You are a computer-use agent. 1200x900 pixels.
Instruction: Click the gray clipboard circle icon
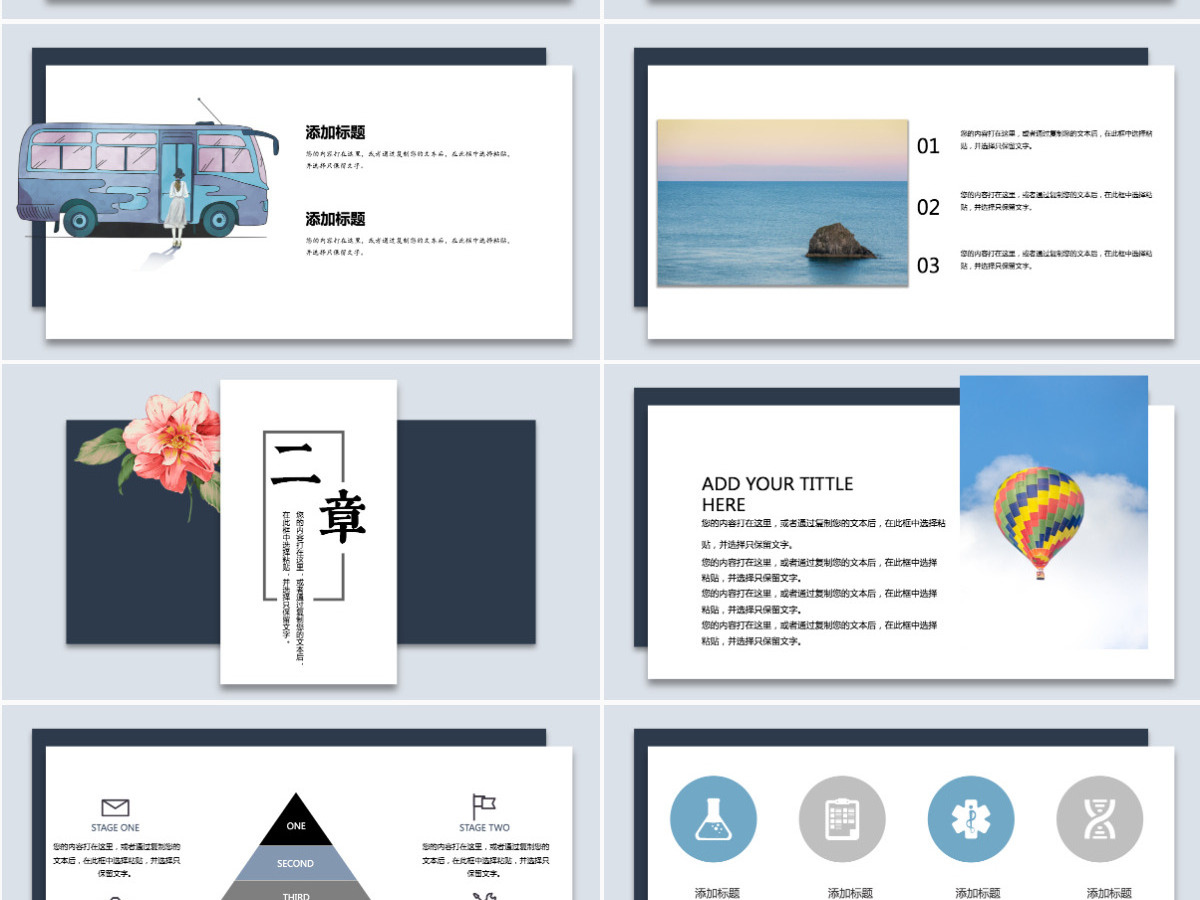click(x=842, y=819)
